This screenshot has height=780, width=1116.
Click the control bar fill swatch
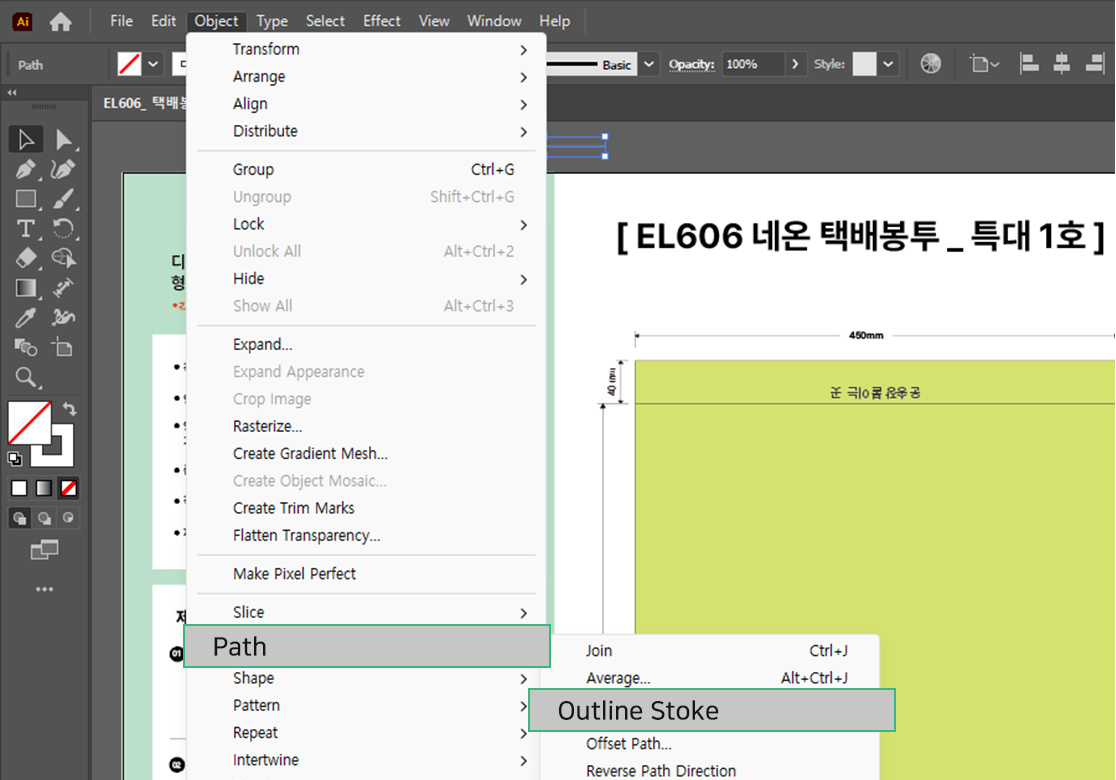pos(129,64)
